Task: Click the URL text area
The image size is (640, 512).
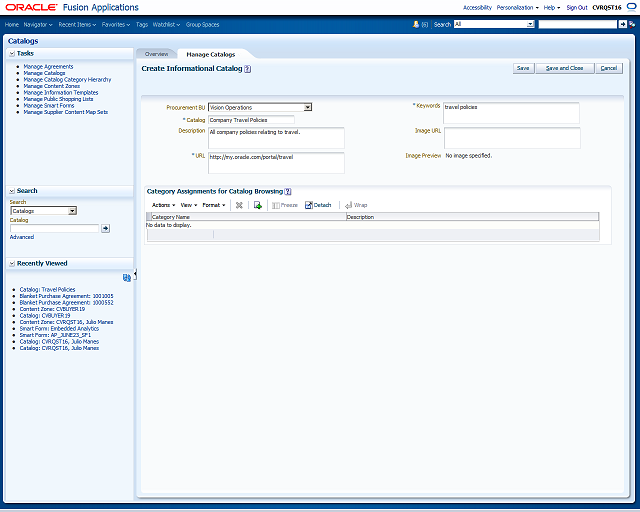Action: 276,163
